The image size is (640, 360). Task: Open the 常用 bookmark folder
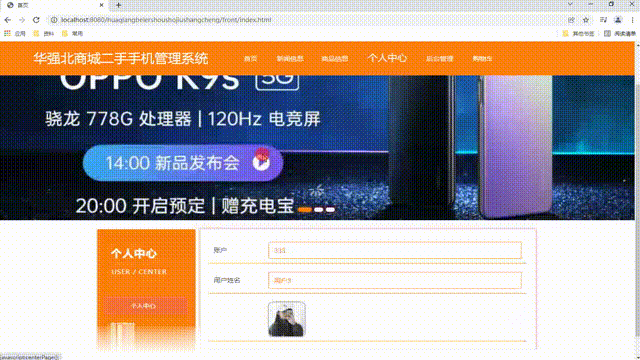pyautogui.click(x=72, y=33)
